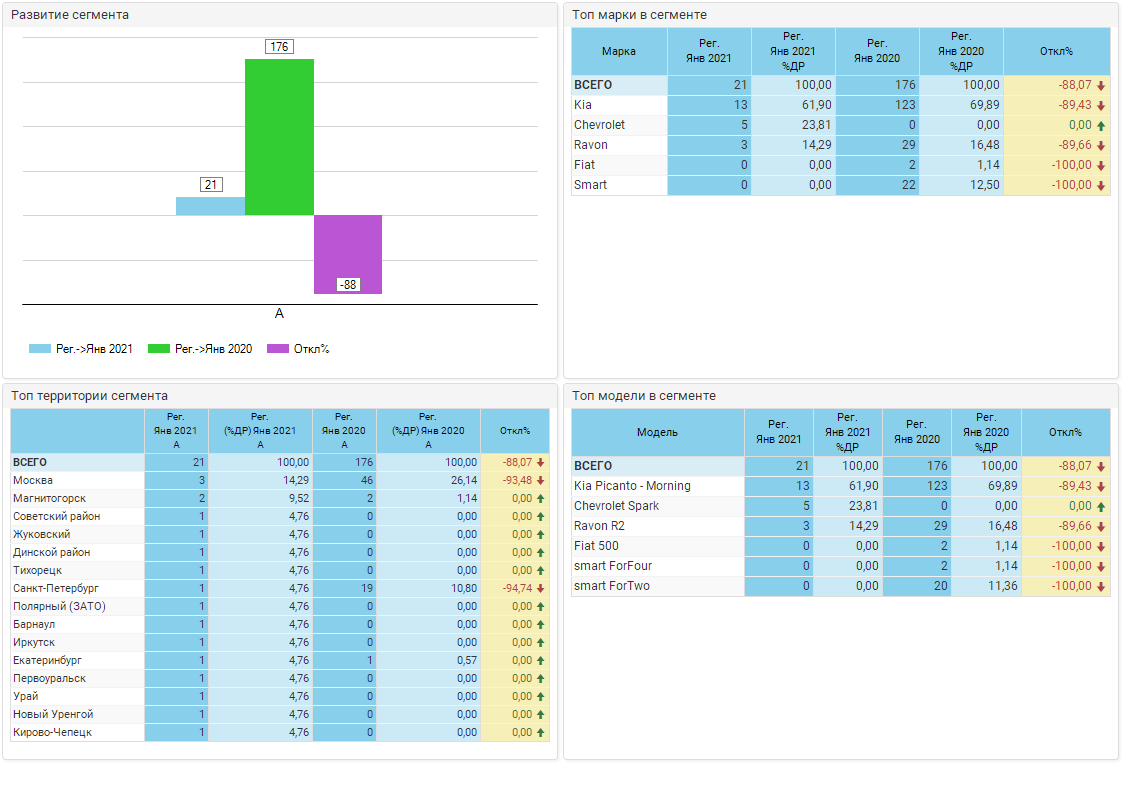
Task: Click green up arrow in Магнитогорск row
Action: (540, 498)
